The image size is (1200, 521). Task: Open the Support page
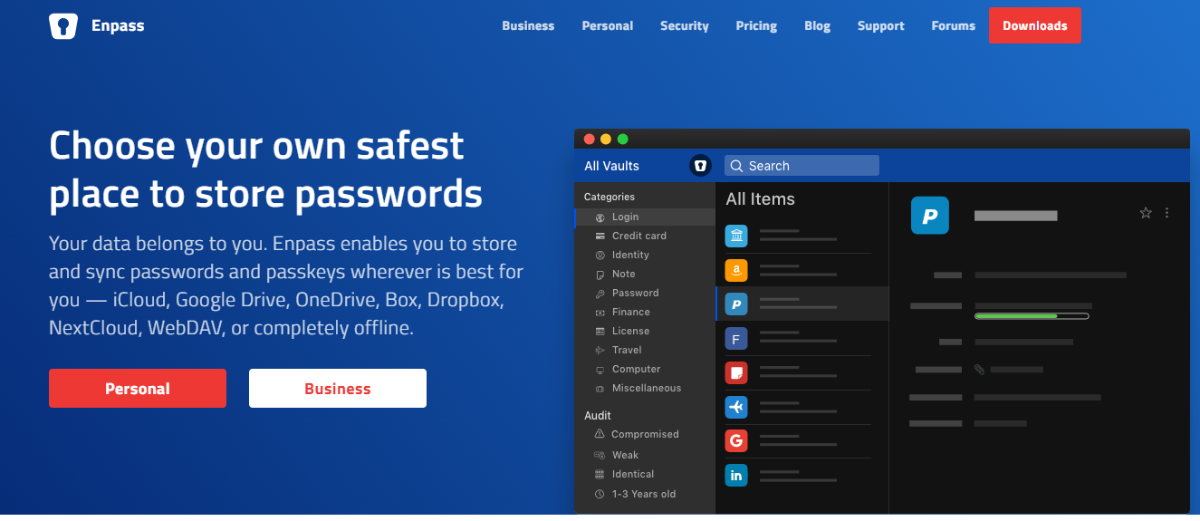point(880,26)
